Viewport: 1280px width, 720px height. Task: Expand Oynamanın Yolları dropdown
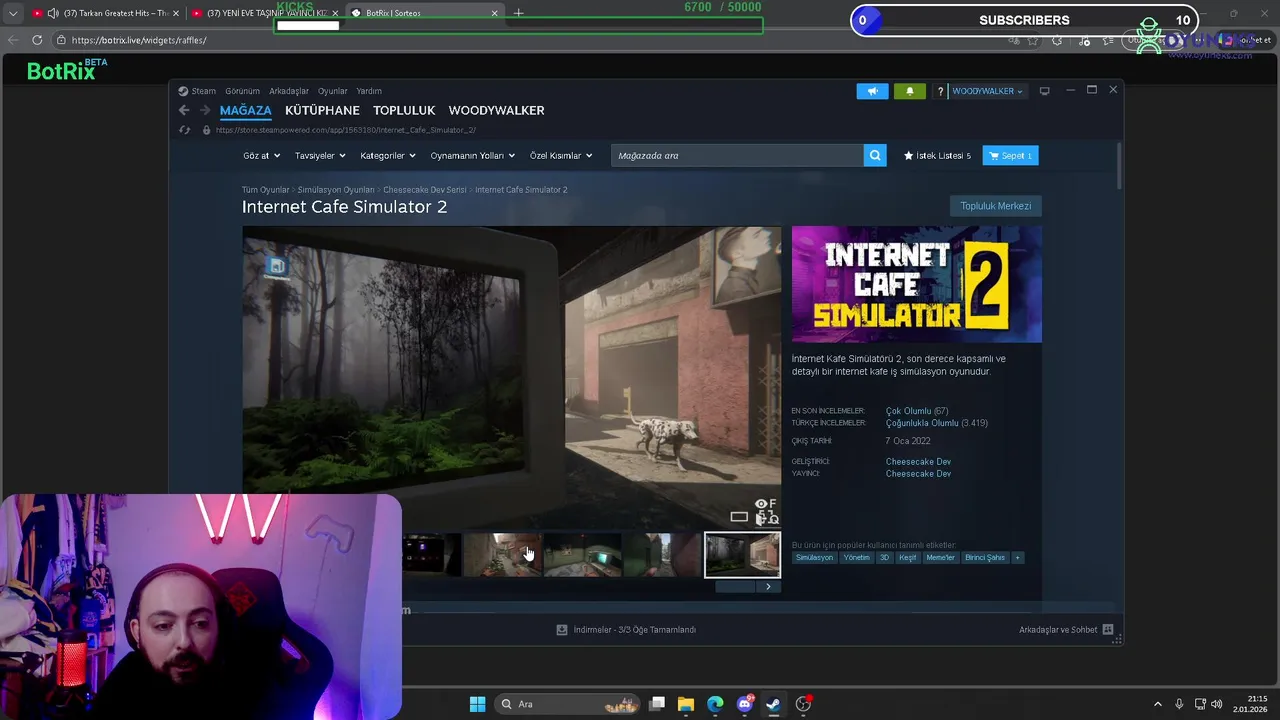473,156
